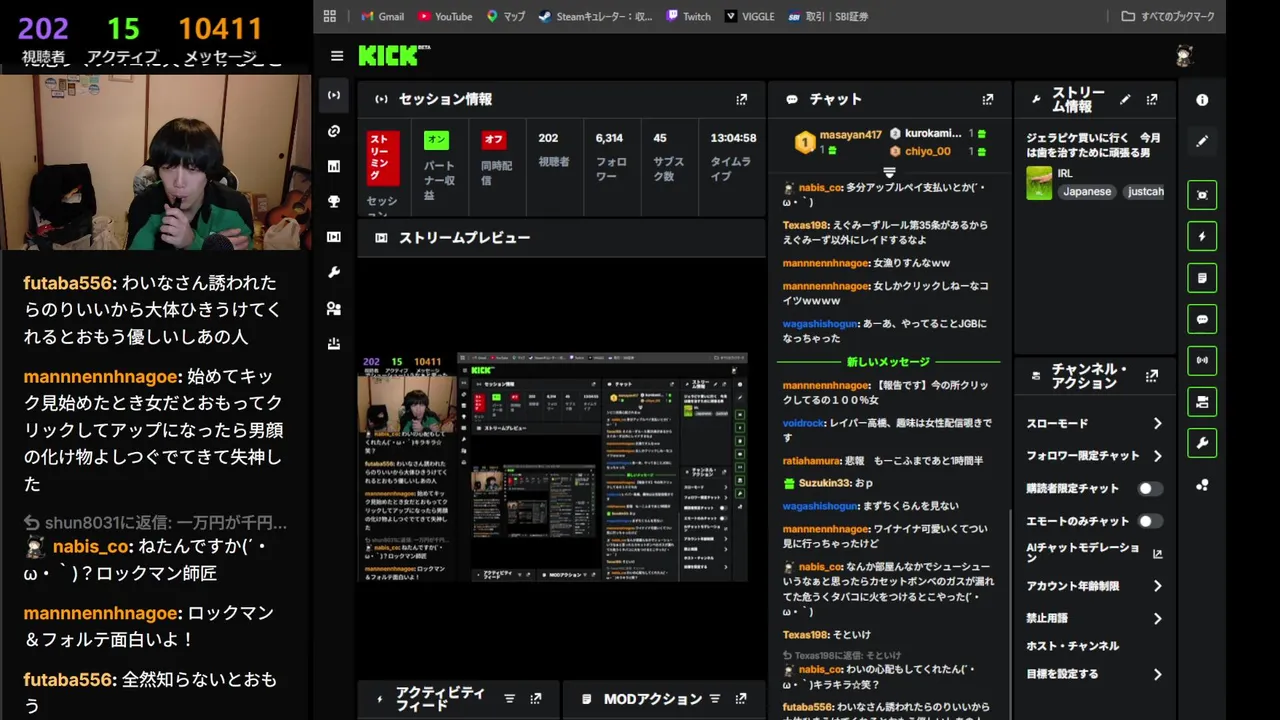Pop out the MODアクション panel
This screenshot has height=720, width=1280.
point(741,699)
